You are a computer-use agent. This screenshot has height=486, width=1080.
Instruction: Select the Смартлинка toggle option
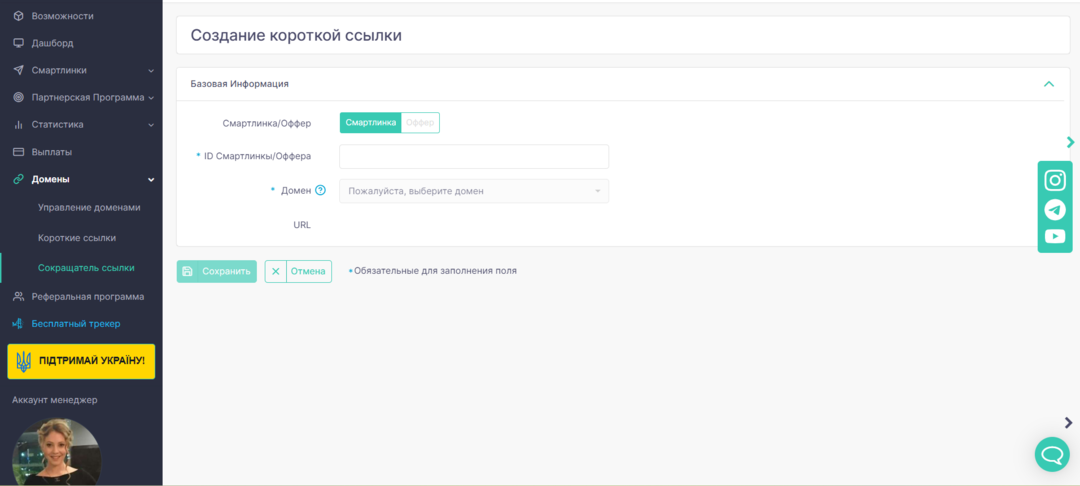[x=370, y=123]
